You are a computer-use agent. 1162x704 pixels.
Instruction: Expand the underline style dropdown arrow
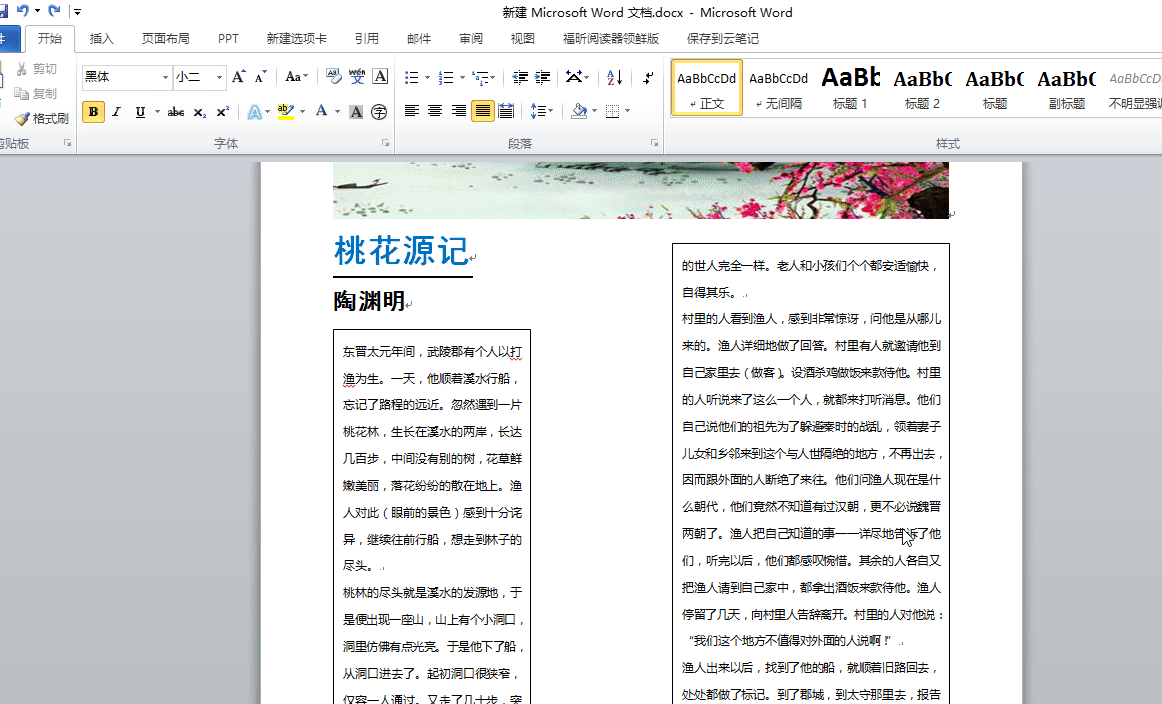click(157, 112)
